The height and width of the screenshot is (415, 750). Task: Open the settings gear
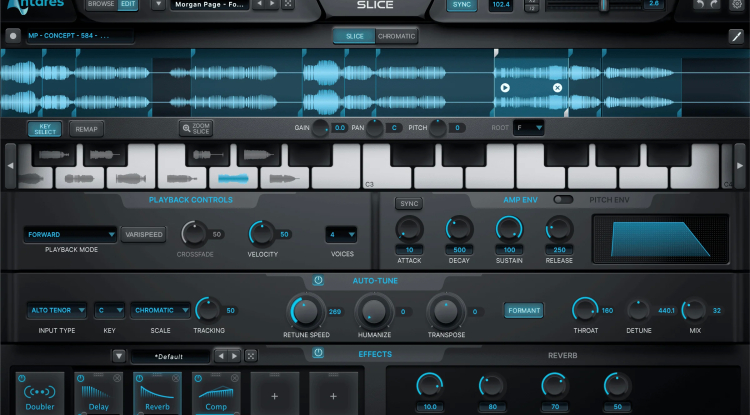coord(737,4)
